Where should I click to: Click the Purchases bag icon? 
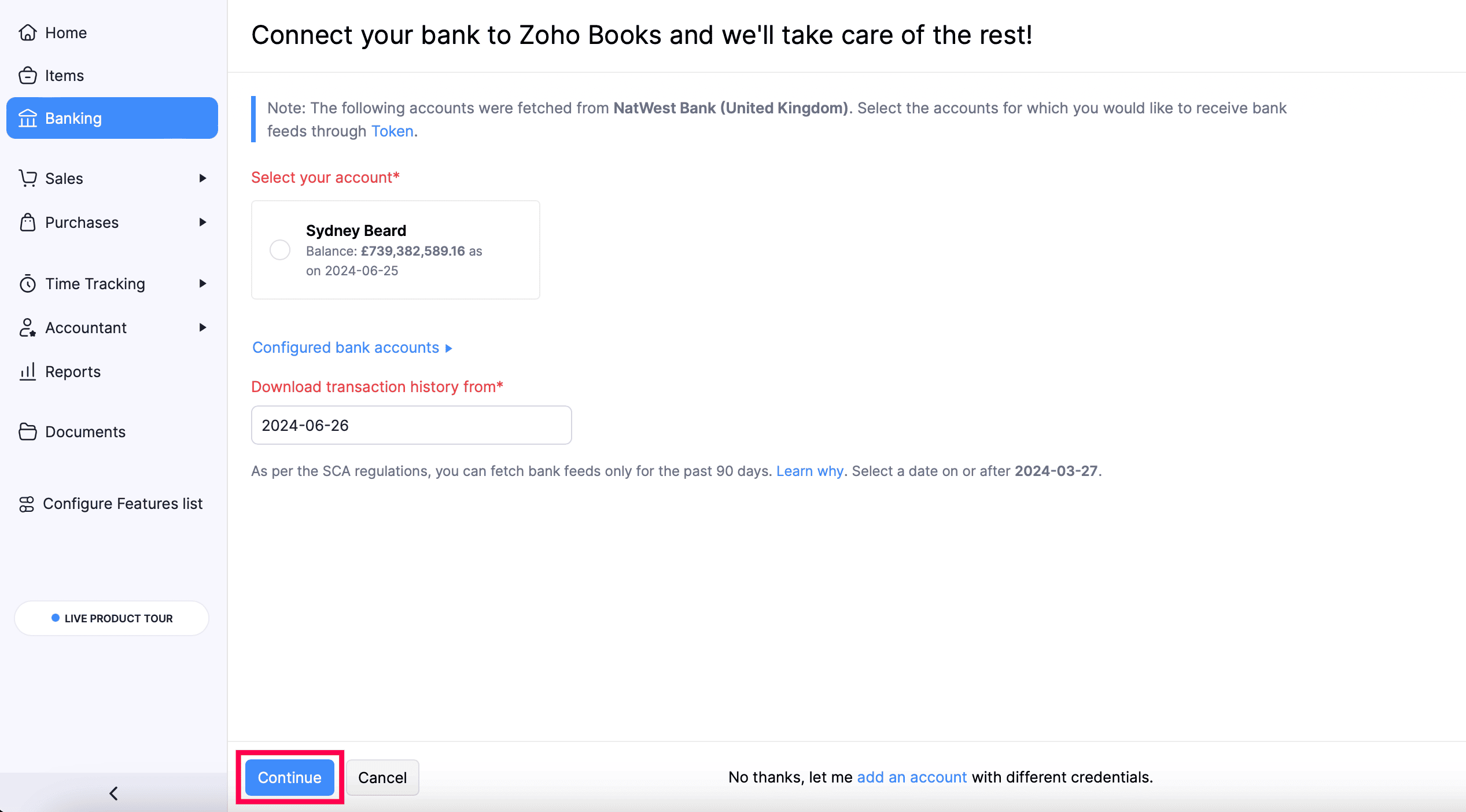click(x=27, y=223)
